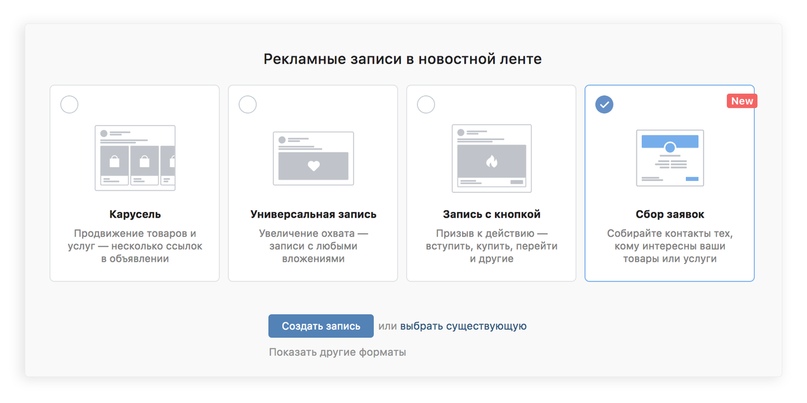
Task: Click the Собирайте контакты description text
Action: tap(669, 246)
